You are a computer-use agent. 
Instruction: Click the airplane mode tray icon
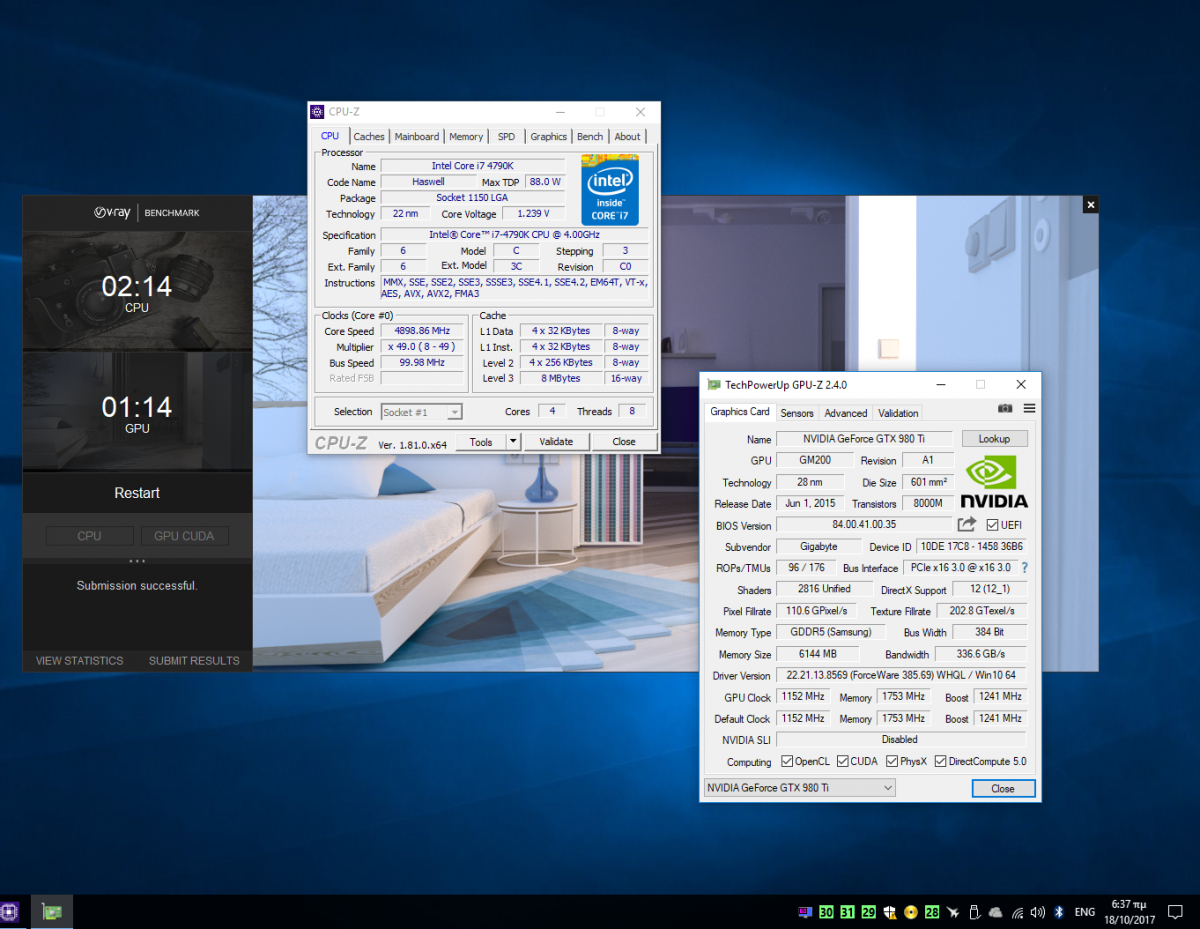tap(954, 912)
